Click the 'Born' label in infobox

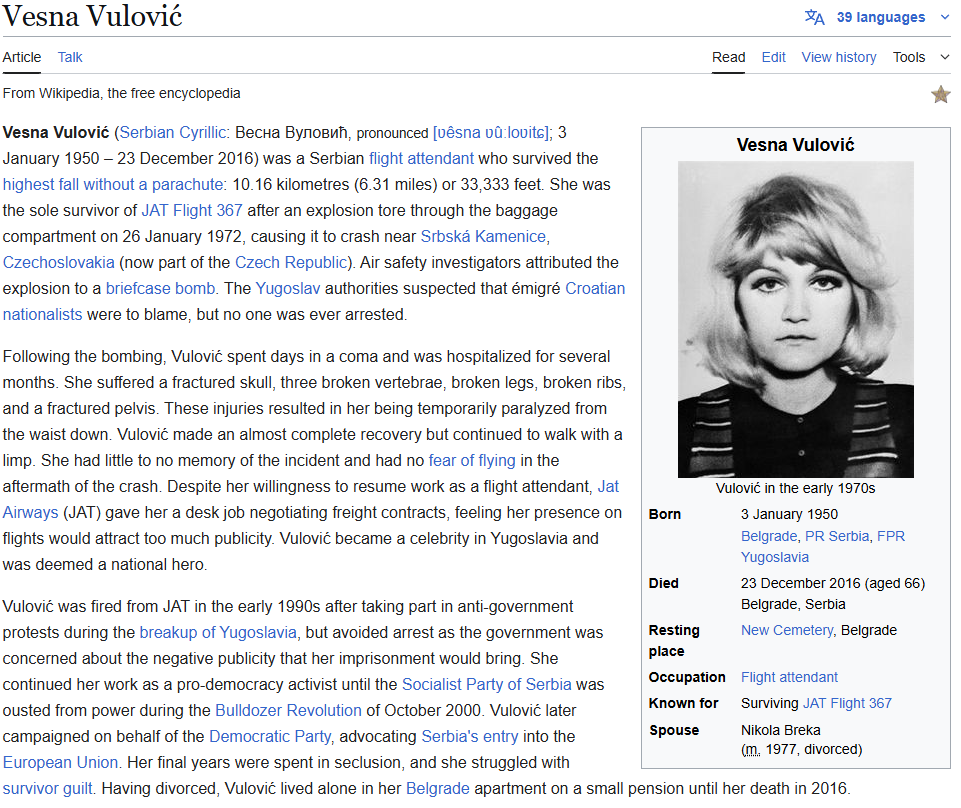click(664, 514)
